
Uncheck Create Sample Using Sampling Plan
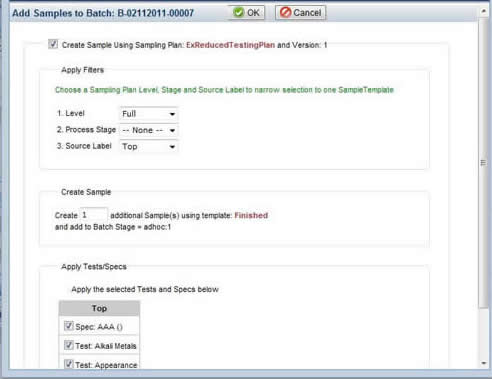pos(53,44)
